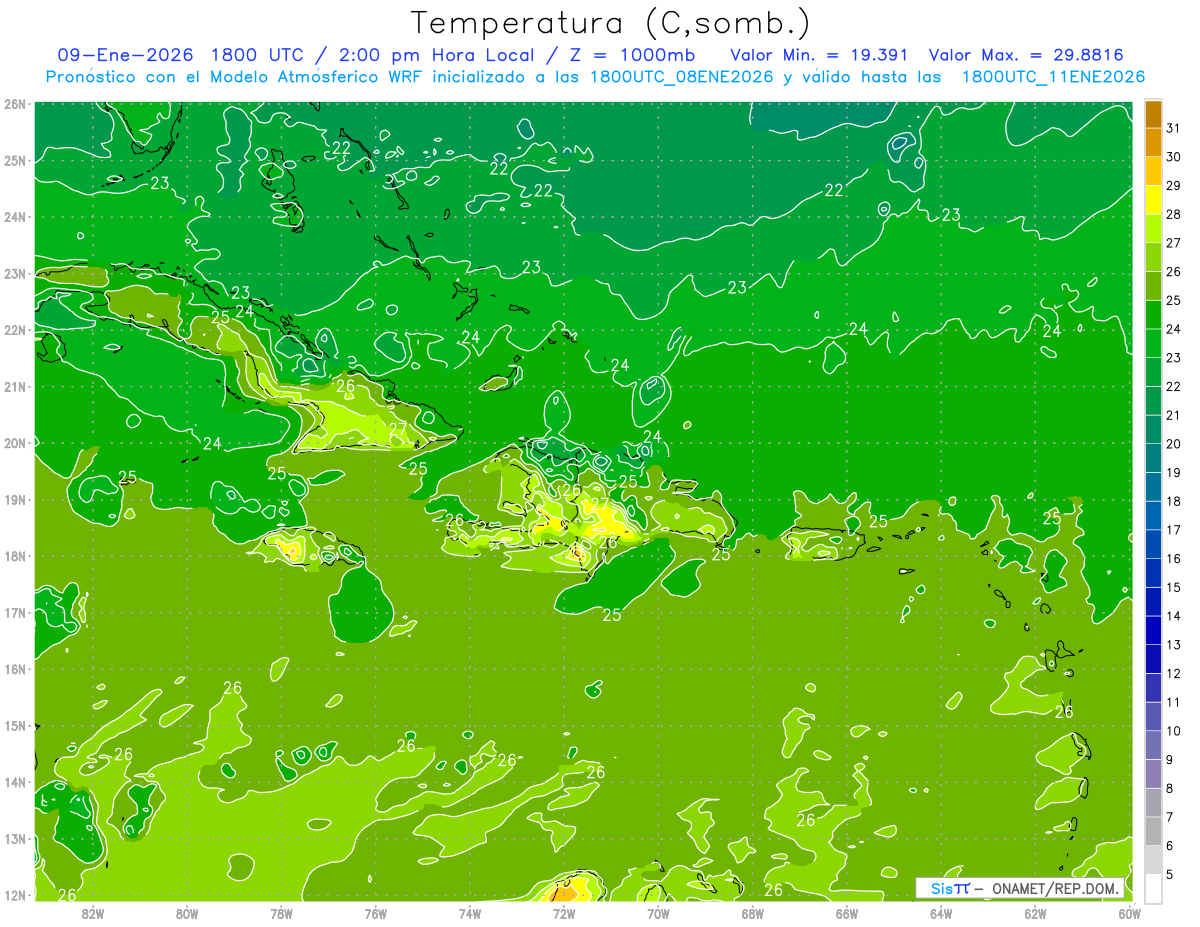Click the gray swatch between 6 and 7
Screen dimensions: 1200x927
tap(1154, 831)
